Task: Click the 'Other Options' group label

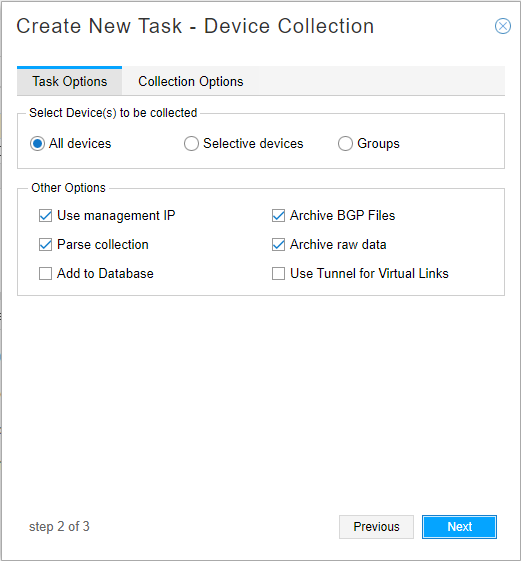Action: click(x=68, y=188)
